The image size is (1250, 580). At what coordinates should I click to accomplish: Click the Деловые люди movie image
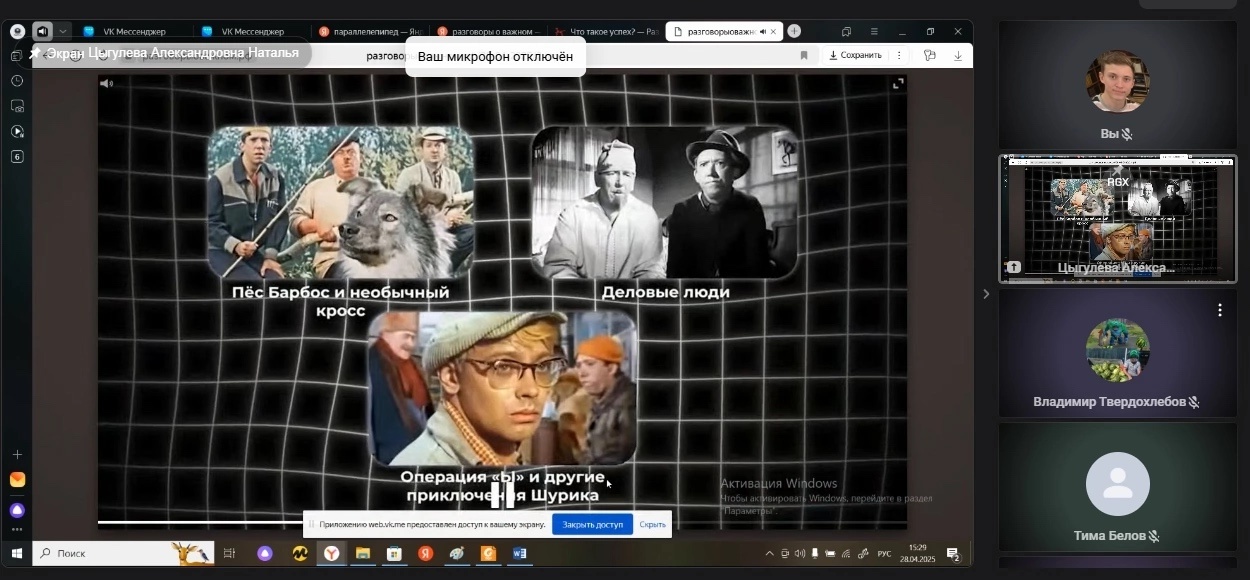coord(665,203)
